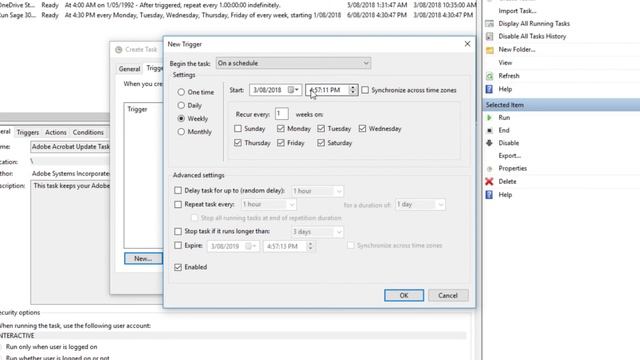Select the Weekly radio button
This screenshot has height=360, width=640.
click(x=181, y=118)
